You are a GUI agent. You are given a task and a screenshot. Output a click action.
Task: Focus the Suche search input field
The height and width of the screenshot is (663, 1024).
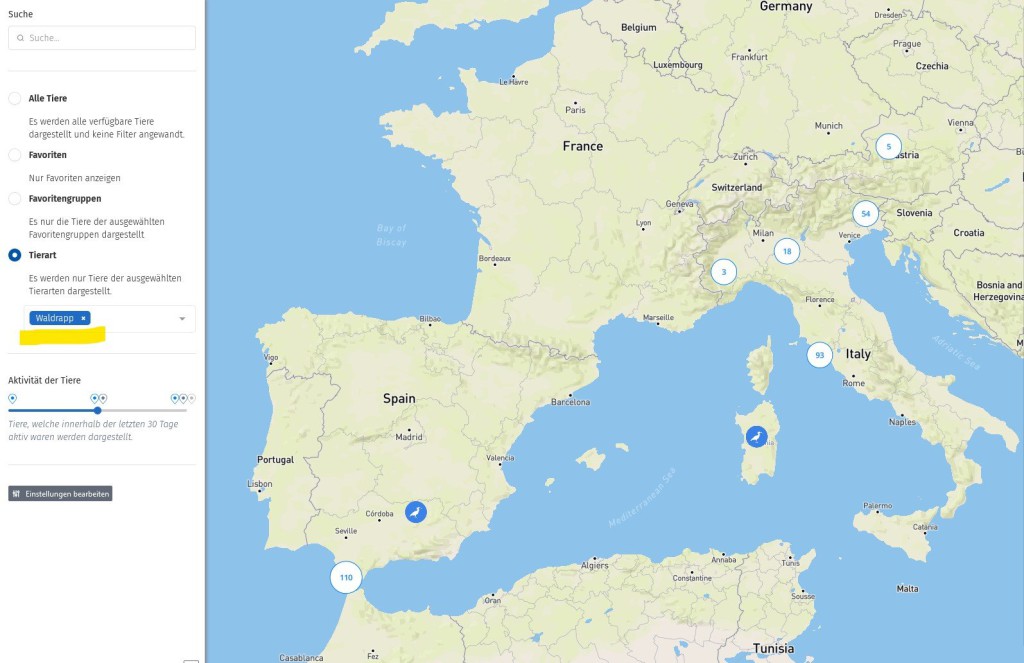pos(102,38)
